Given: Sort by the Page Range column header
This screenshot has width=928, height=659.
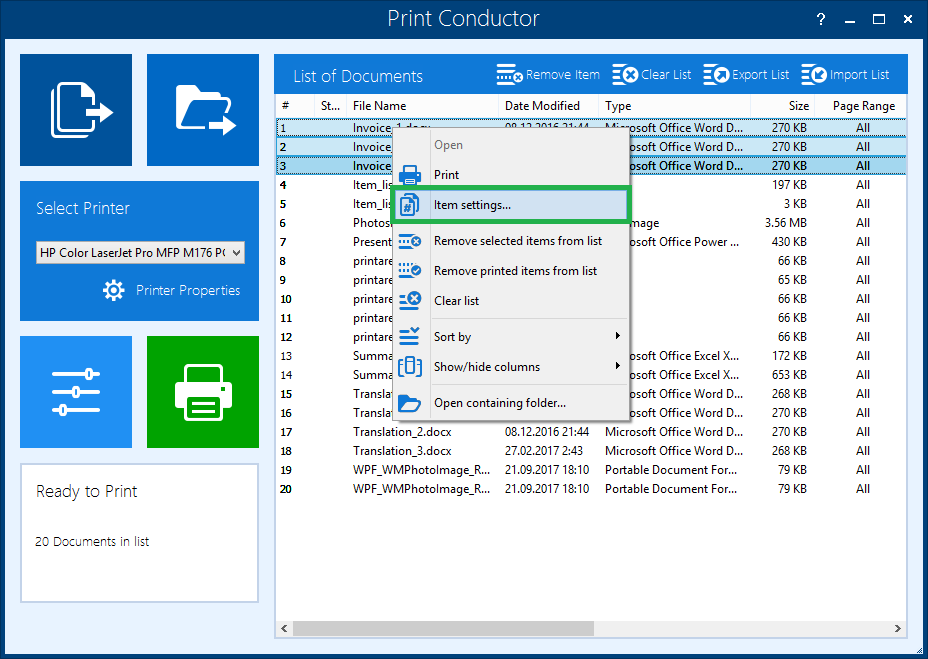Looking at the screenshot, I should (863, 106).
